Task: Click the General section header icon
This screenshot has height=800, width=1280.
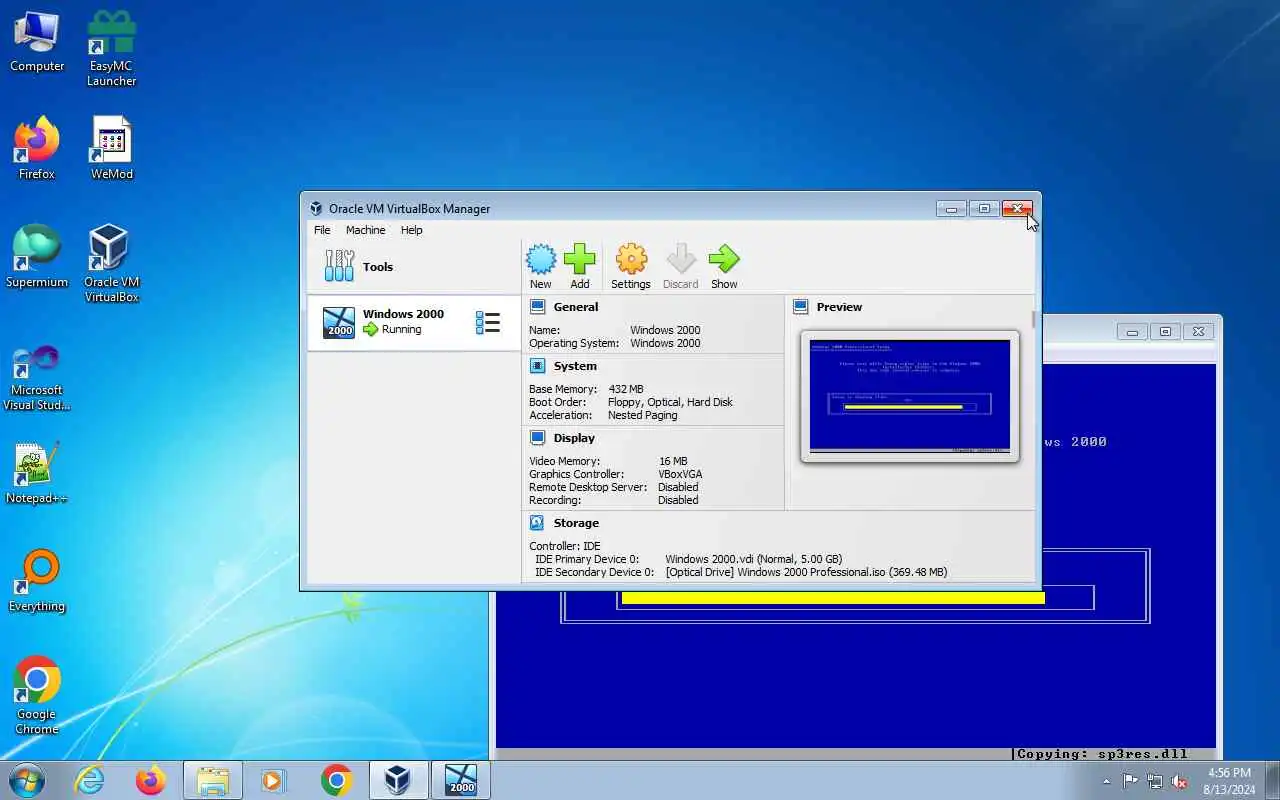Action: pyautogui.click(x=538, y=307)
